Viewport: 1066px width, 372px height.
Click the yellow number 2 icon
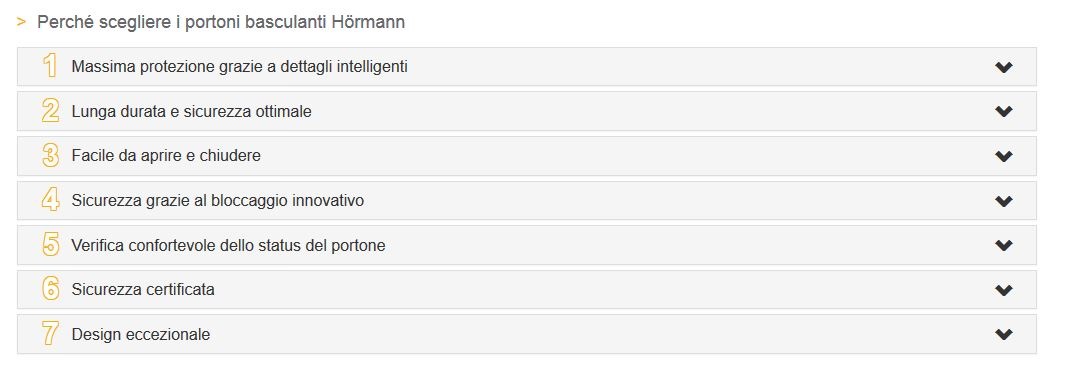(50, 111)
